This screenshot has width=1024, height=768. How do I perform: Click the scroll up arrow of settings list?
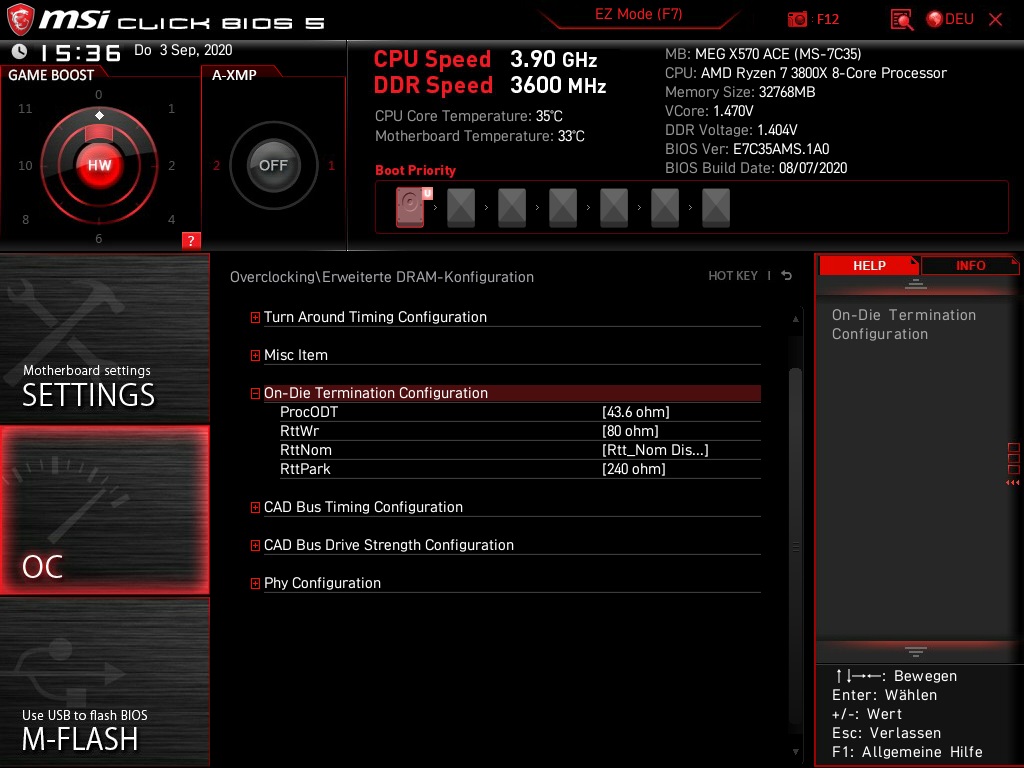tap(795, 319)
